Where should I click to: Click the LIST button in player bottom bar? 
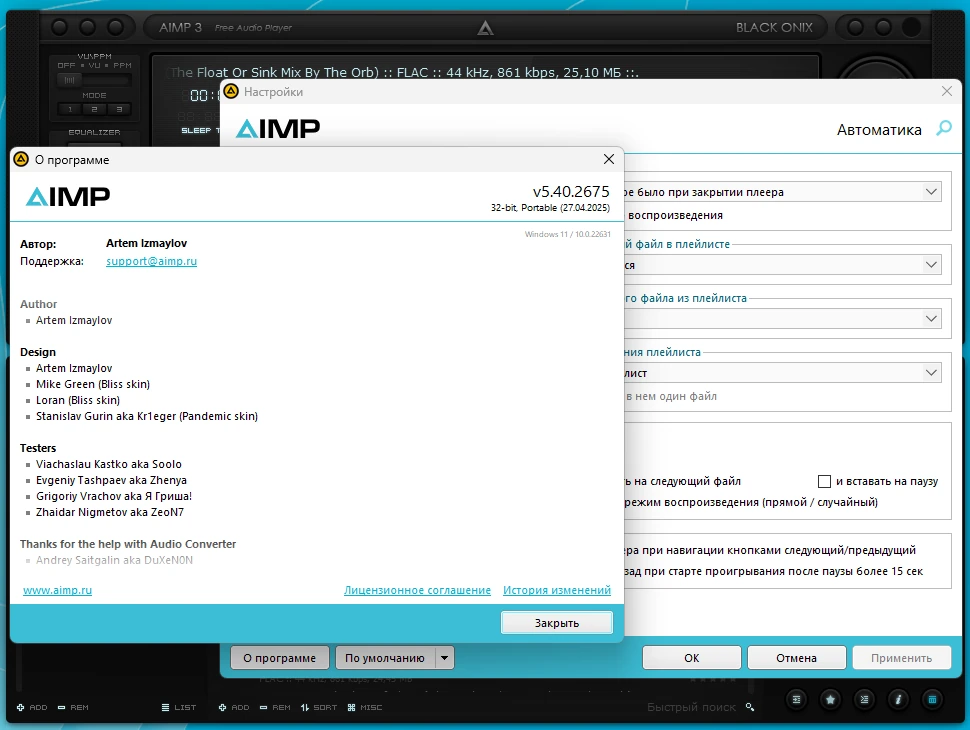click(x=179, y=707)
